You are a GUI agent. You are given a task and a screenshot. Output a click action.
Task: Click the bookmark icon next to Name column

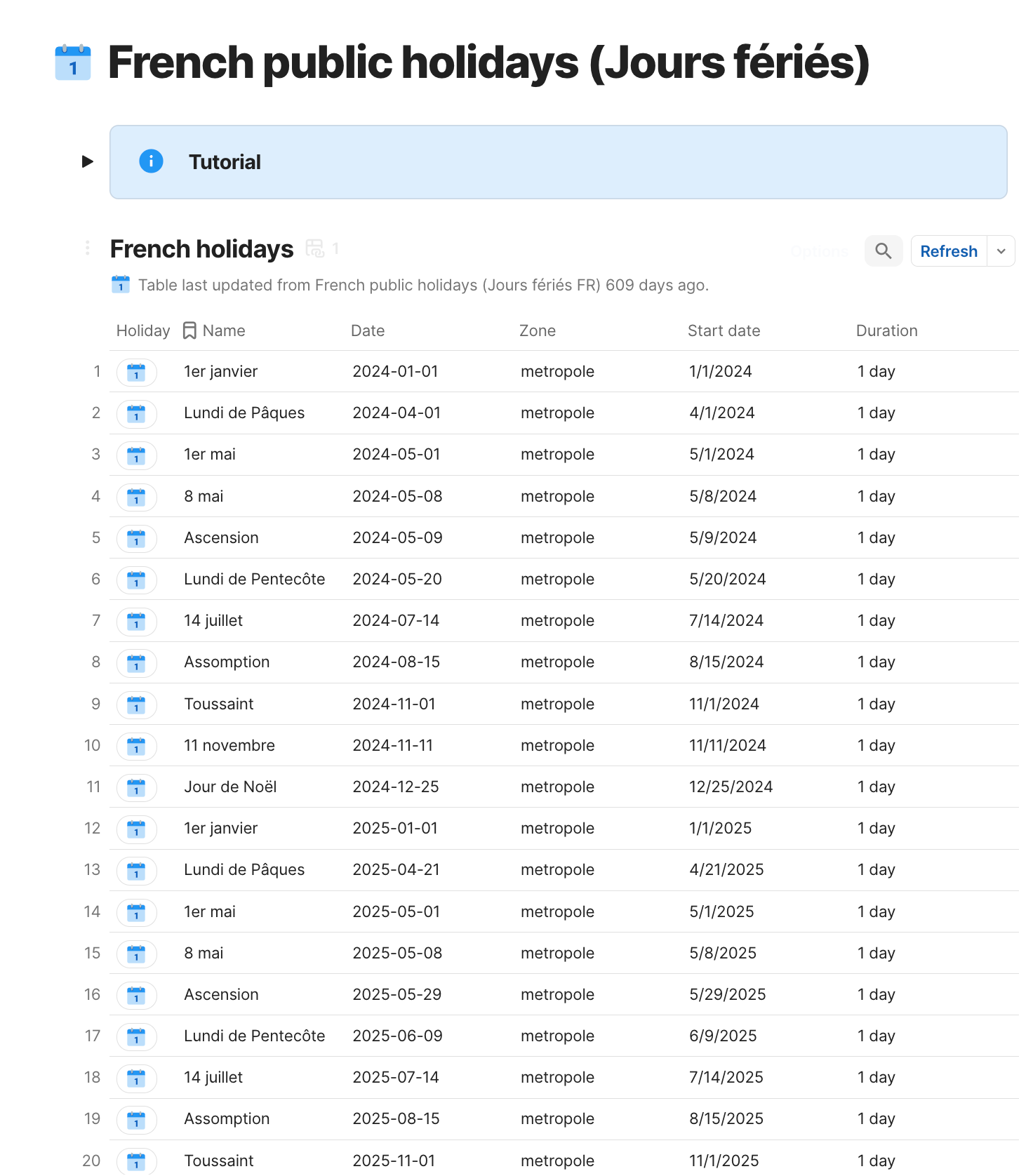click(189, 330)
